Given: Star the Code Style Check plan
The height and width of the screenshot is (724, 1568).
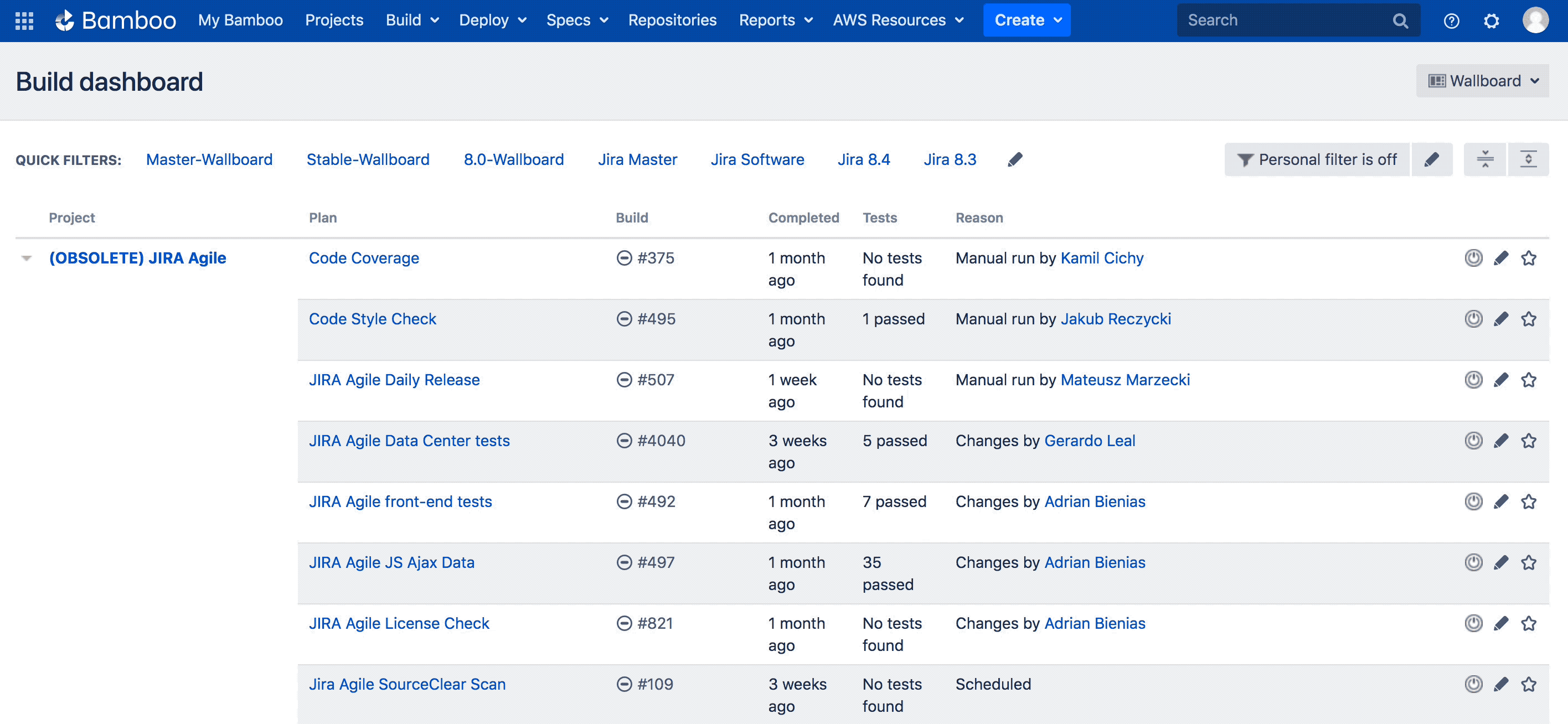Looking at the screenshot, I should click(x=1529, y=319).
